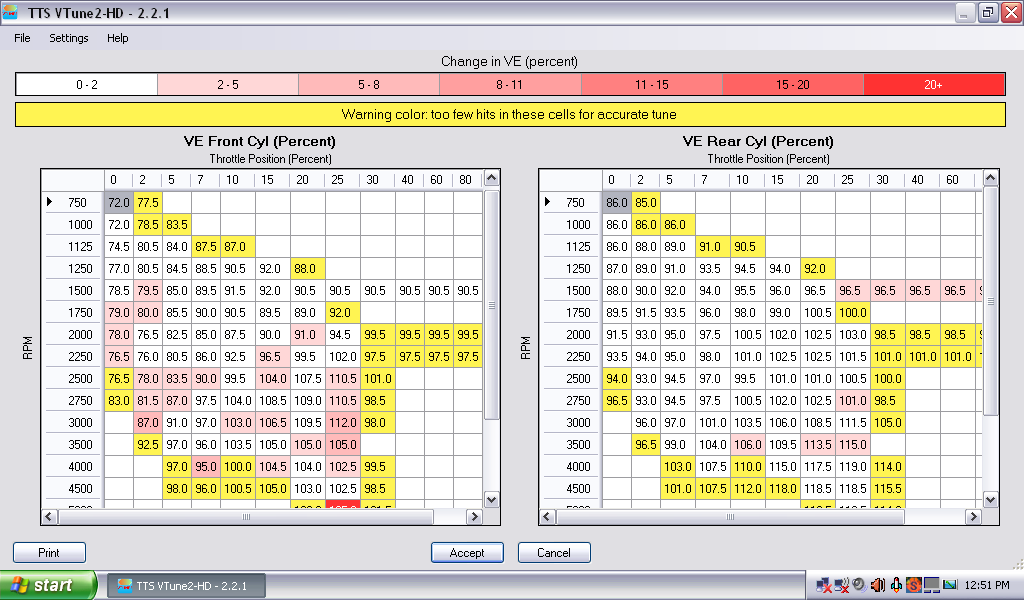
Task: Open the orange speaker volume tray icon
Action: 877,585
